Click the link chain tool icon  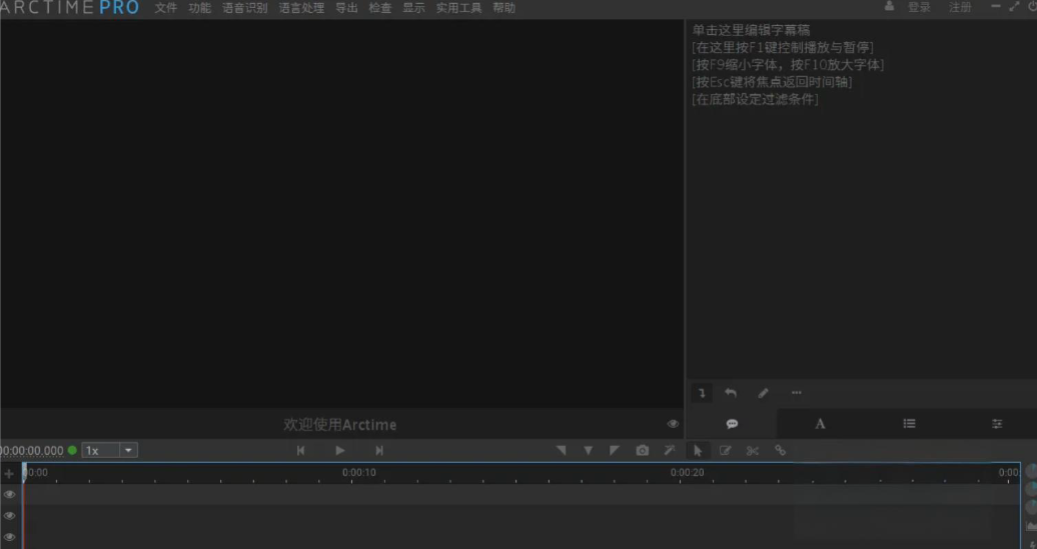(780, 451)
